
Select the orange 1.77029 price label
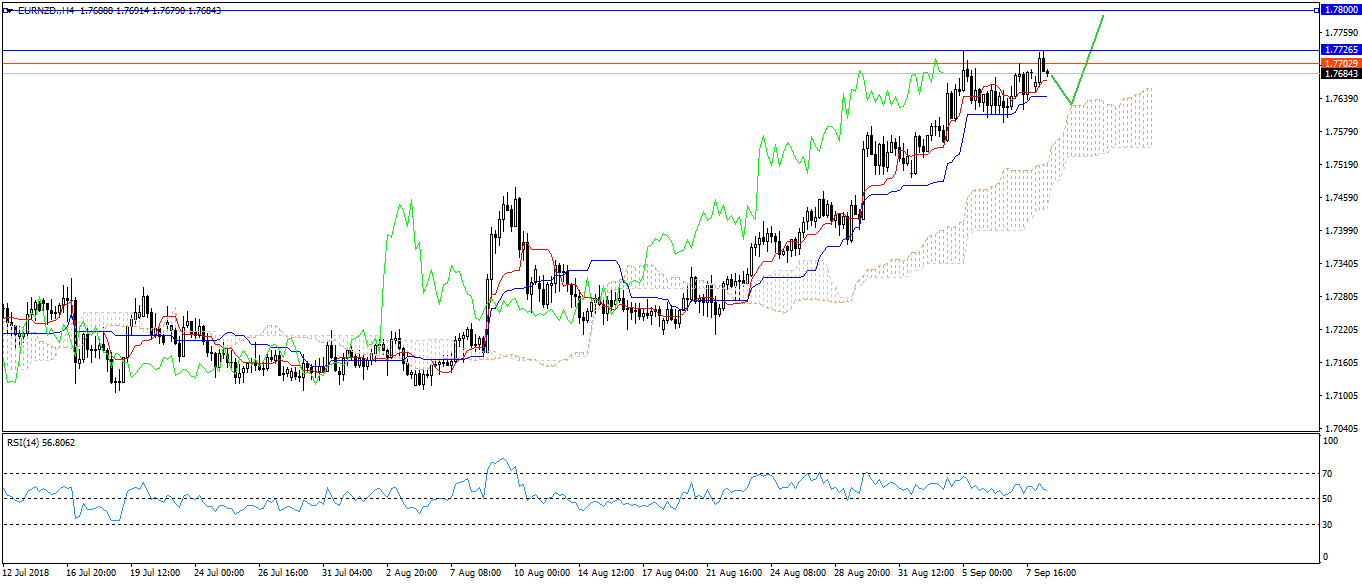(1339, 63)
